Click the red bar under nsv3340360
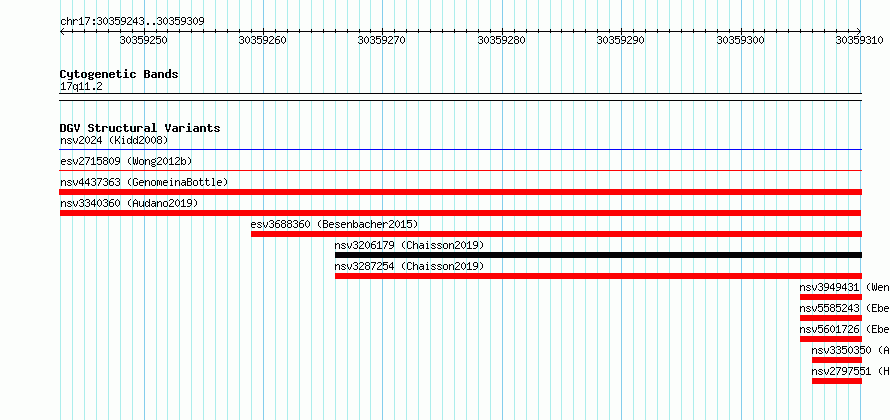The width and height of the screenshot is (890, 420). pos(461,213)
